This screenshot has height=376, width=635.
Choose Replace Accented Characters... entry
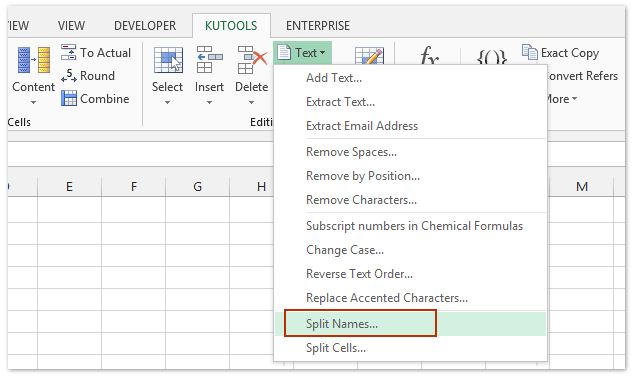click(x=410, y=298)
